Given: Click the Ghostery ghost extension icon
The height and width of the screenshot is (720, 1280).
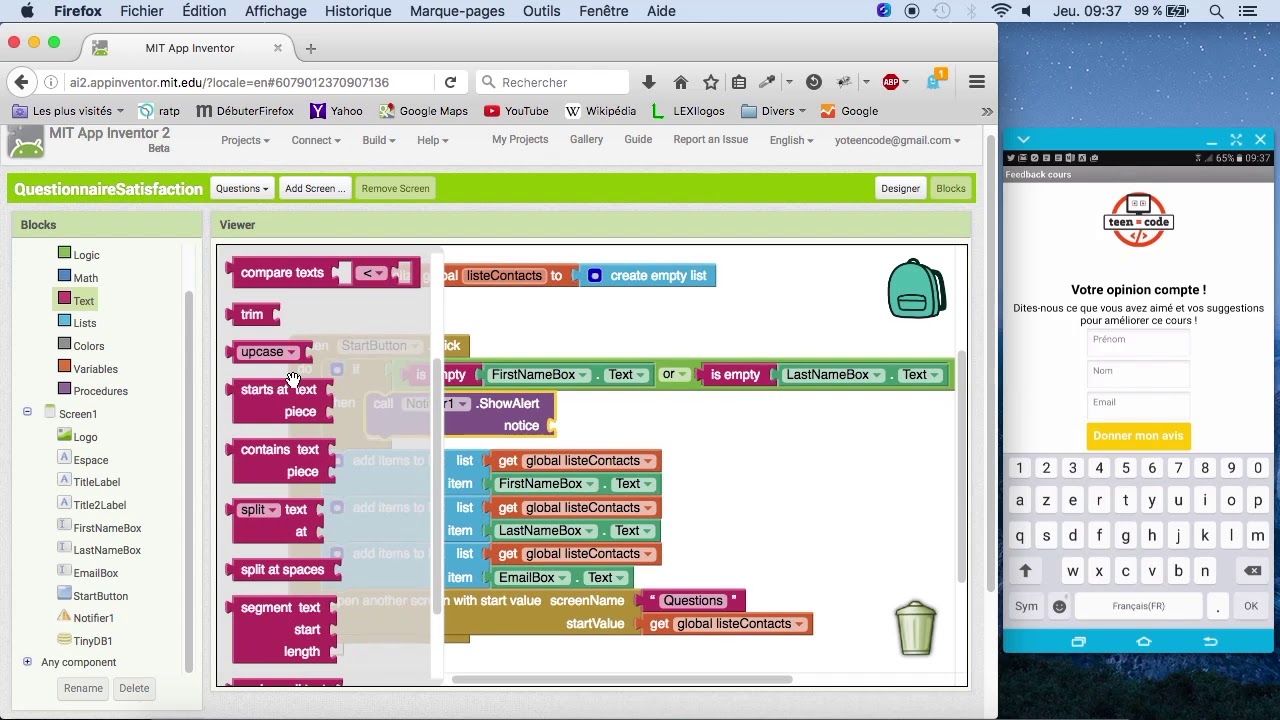Looking at the screenshot, I should (x=934, y=81).
